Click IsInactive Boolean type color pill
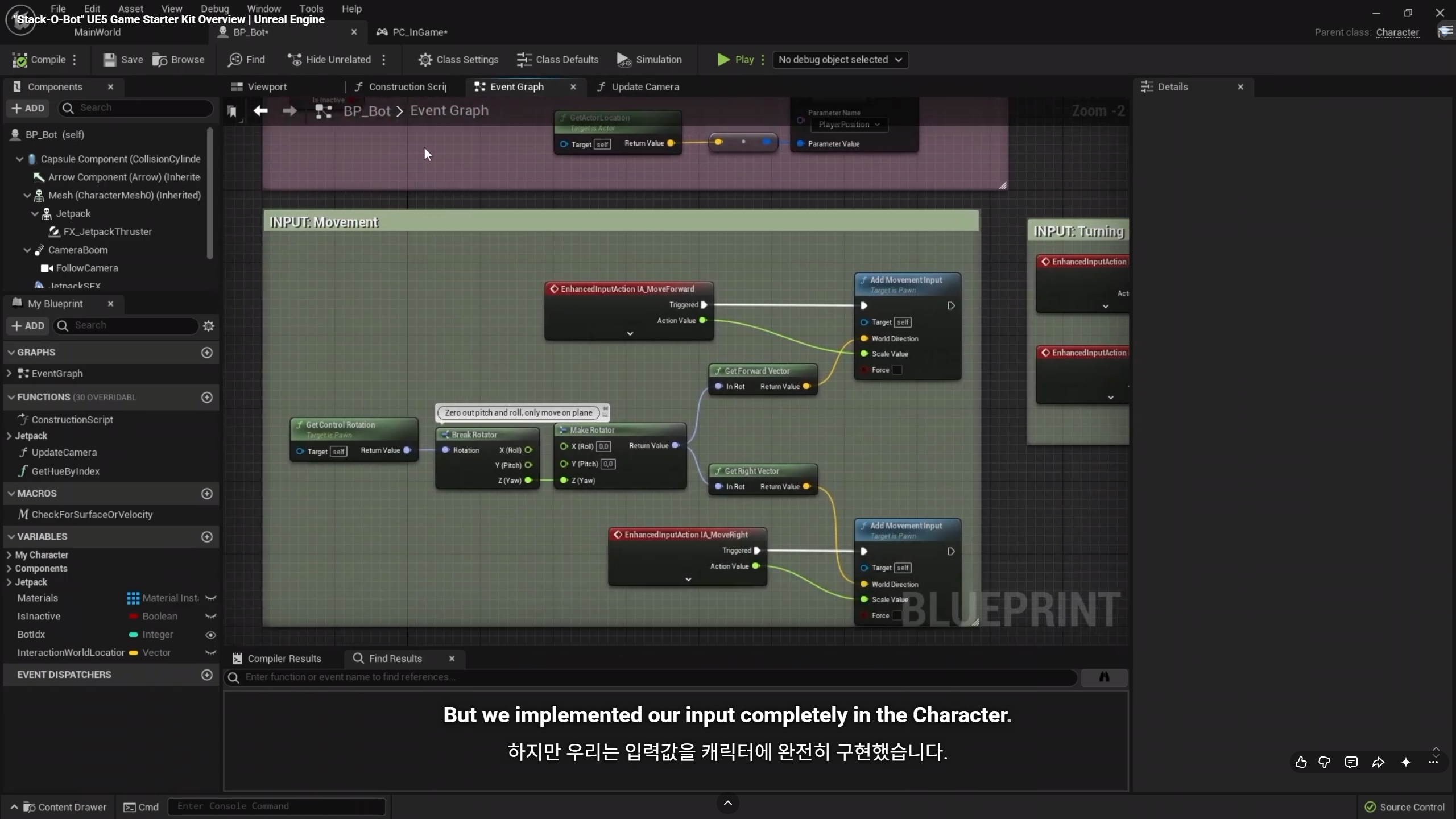 coord(133,617)
